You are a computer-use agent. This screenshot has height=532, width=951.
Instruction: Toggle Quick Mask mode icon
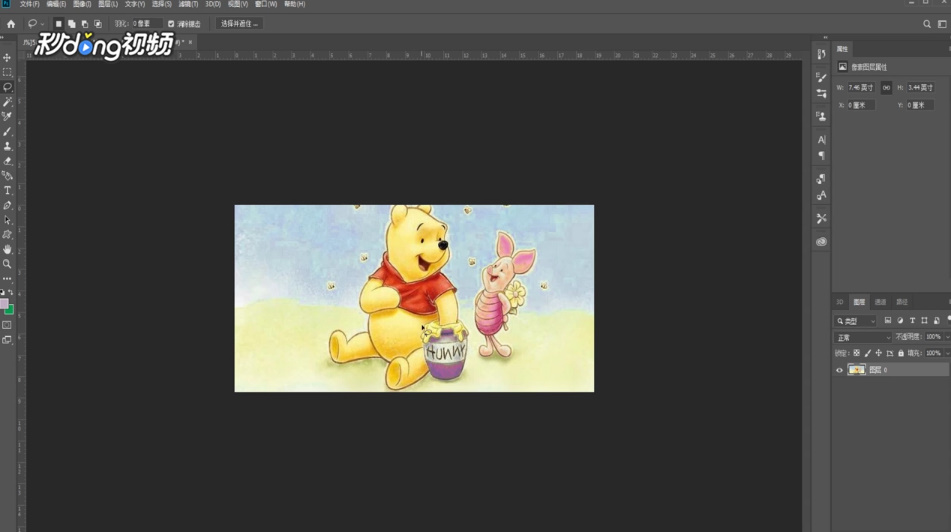pyautogui.click(x=7, y=325)
